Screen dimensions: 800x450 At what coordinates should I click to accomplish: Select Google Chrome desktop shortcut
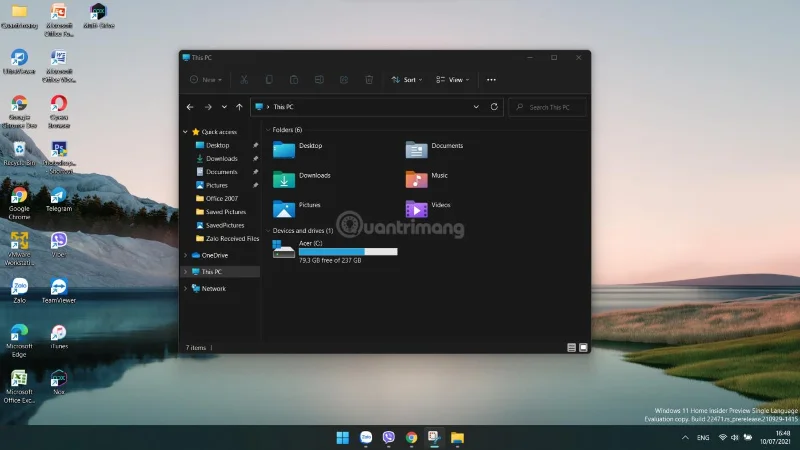tap(19, 204)
